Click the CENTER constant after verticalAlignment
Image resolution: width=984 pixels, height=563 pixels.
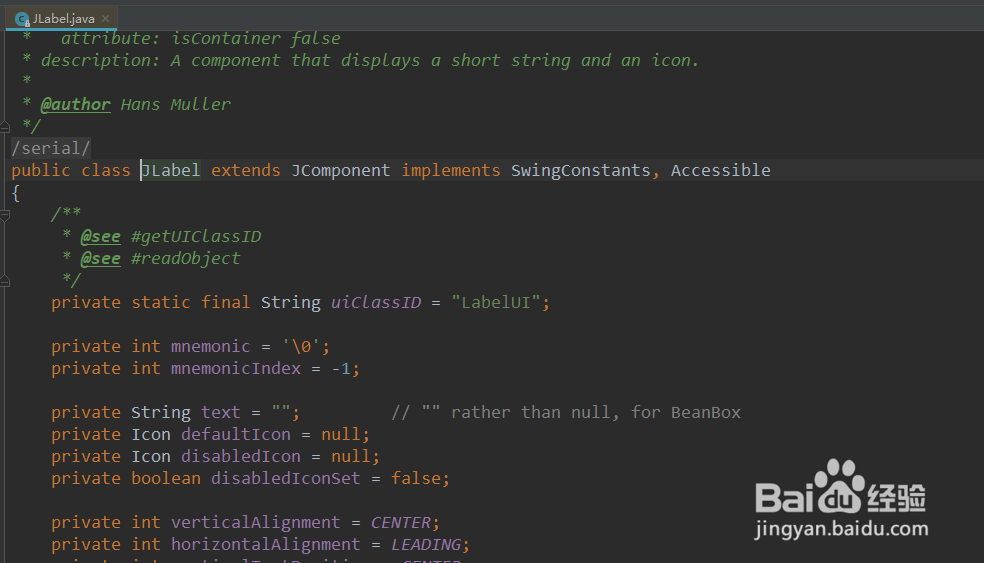click(x=400, y=522)
